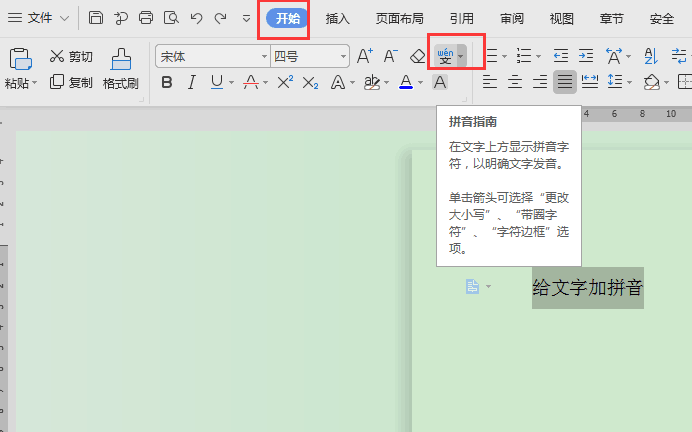
Task: Apply text highlight color
Action: (372, 82)
